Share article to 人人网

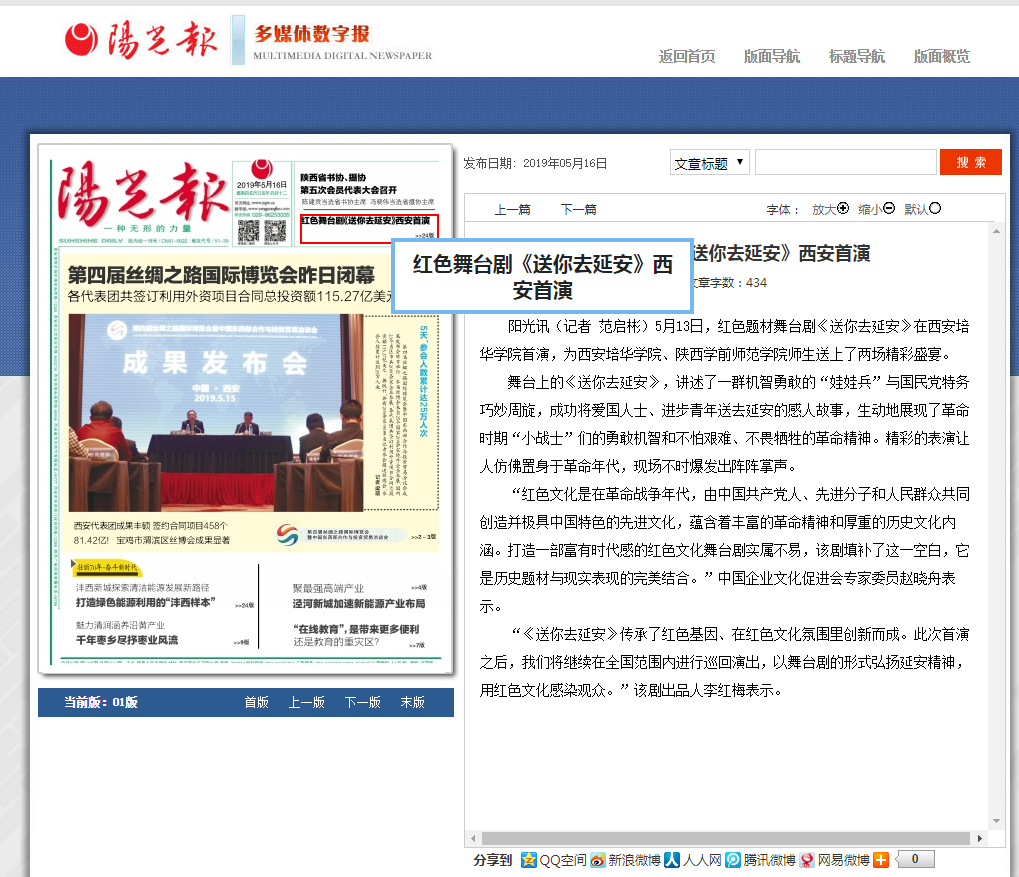click(694, 860)
